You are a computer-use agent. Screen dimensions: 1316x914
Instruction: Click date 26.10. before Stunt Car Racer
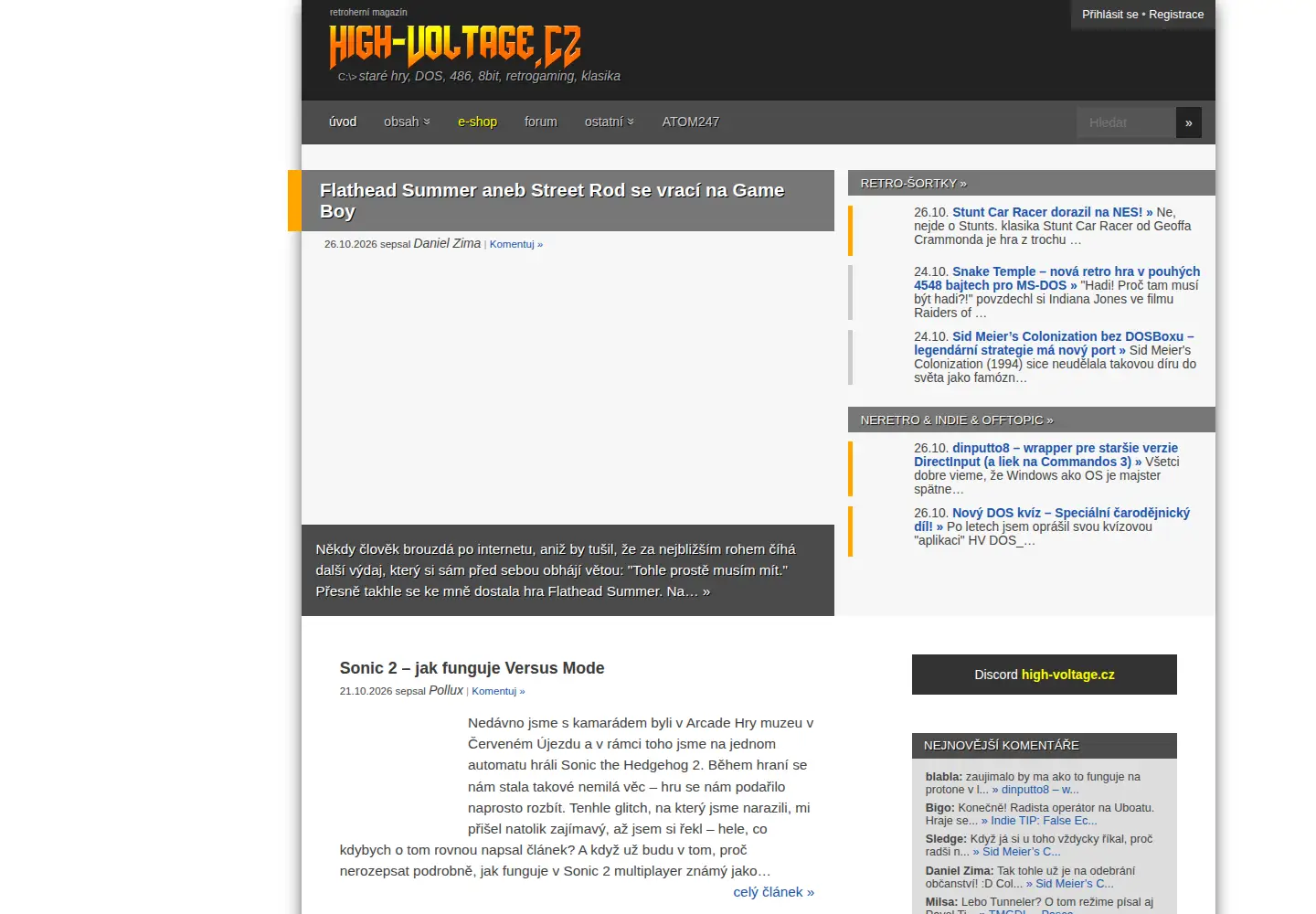(931, 212)
